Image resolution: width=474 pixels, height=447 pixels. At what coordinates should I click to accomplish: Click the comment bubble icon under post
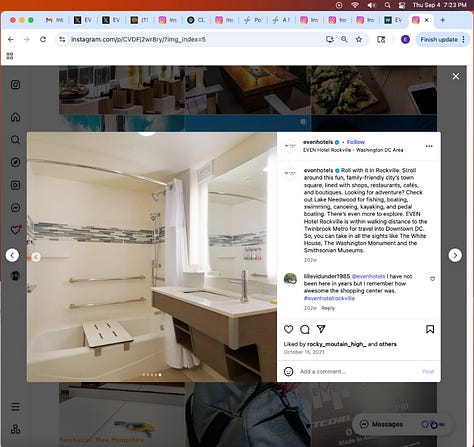pyautogui.click(x=305, y=329)
